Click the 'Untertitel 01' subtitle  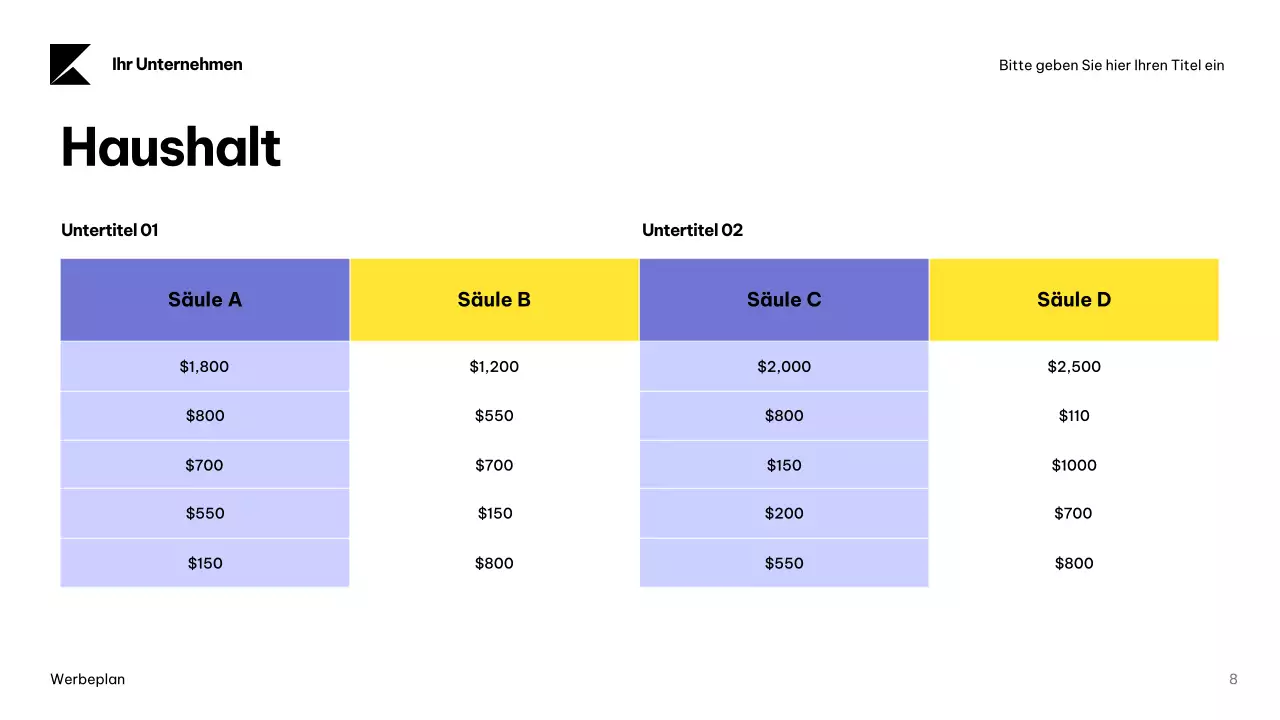tap(110, 230)
